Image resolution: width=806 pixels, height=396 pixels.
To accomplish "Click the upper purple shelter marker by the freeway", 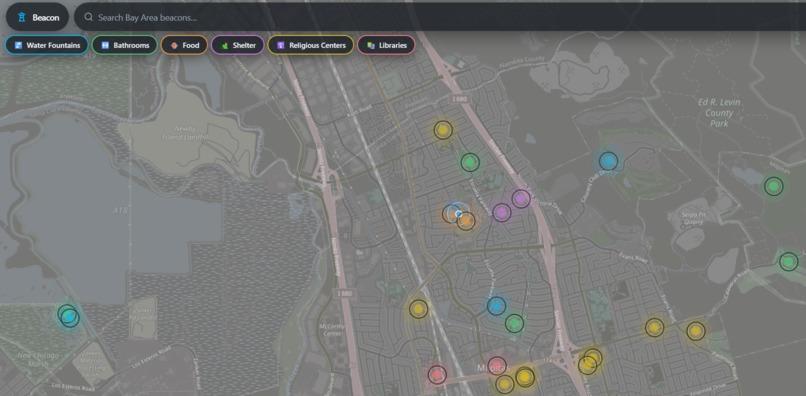I will [x=521, y=198].
